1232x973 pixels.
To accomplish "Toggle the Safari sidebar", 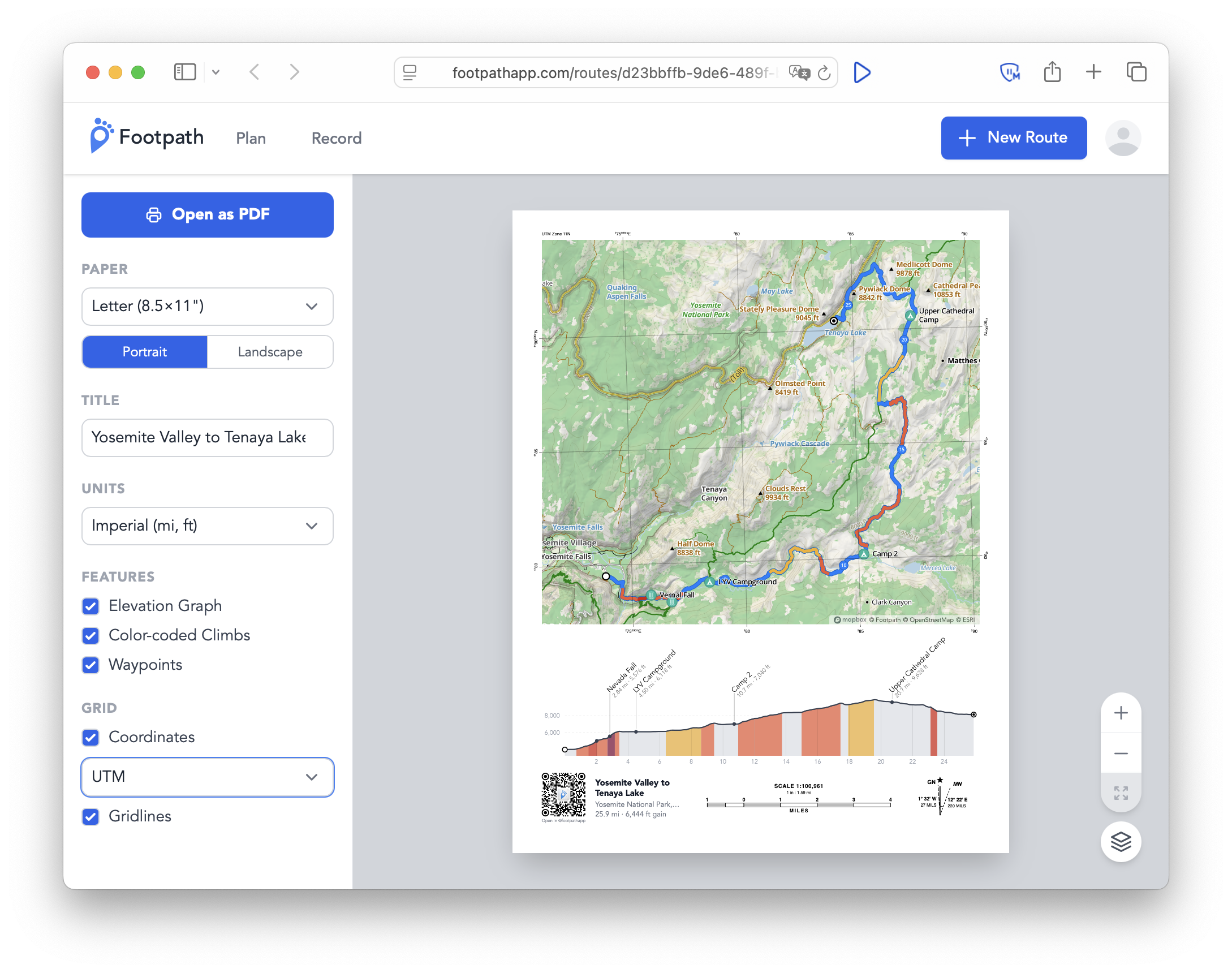I will pyautogui.click(x=184, y=72).
